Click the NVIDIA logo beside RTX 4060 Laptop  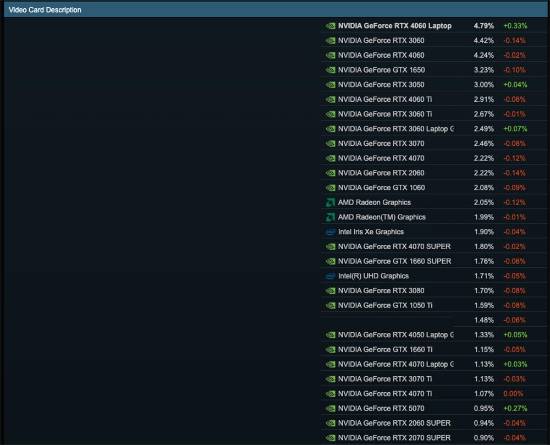tap(330, 26)
